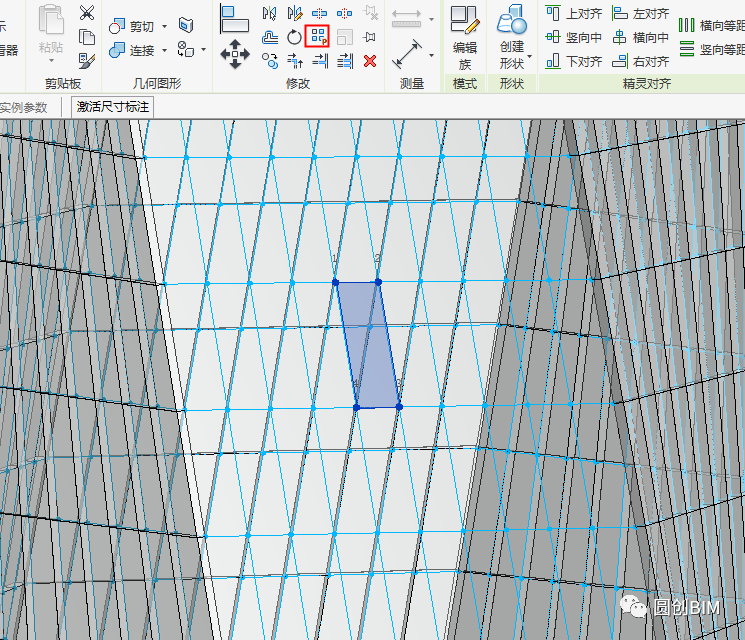Image resolution: width=745 pixels, height=640 pixels.
Task: Select adaptive point 1 of the blue panel
Action: tap(335, 282)
